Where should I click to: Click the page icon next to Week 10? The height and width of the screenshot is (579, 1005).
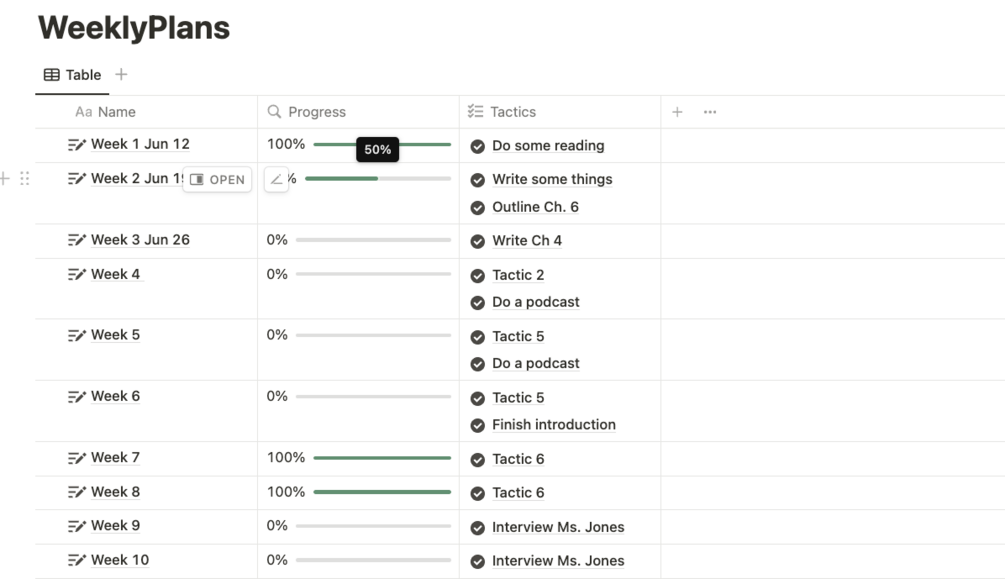coord(77,561)
